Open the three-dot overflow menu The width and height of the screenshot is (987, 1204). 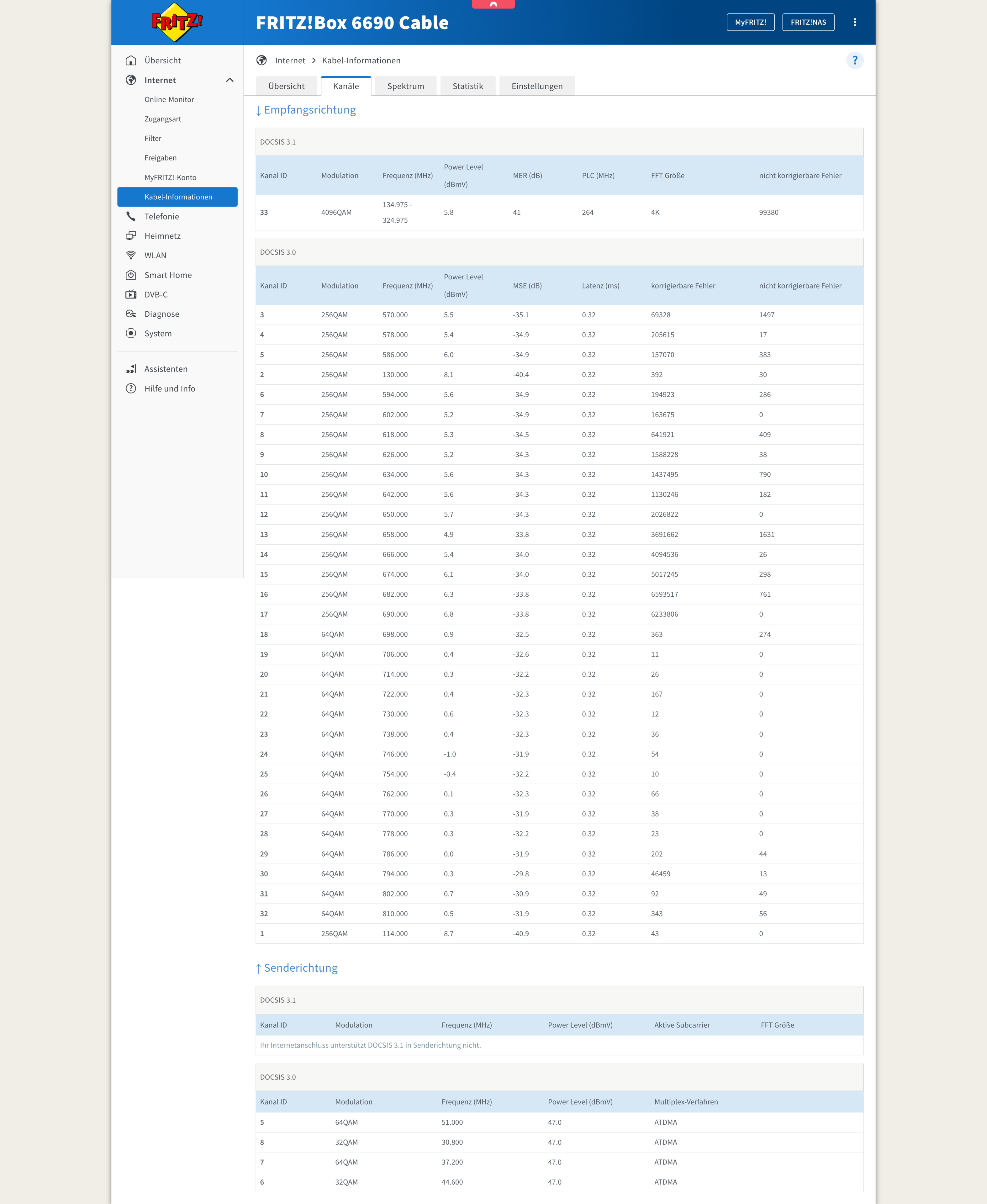tap(854, 22)
